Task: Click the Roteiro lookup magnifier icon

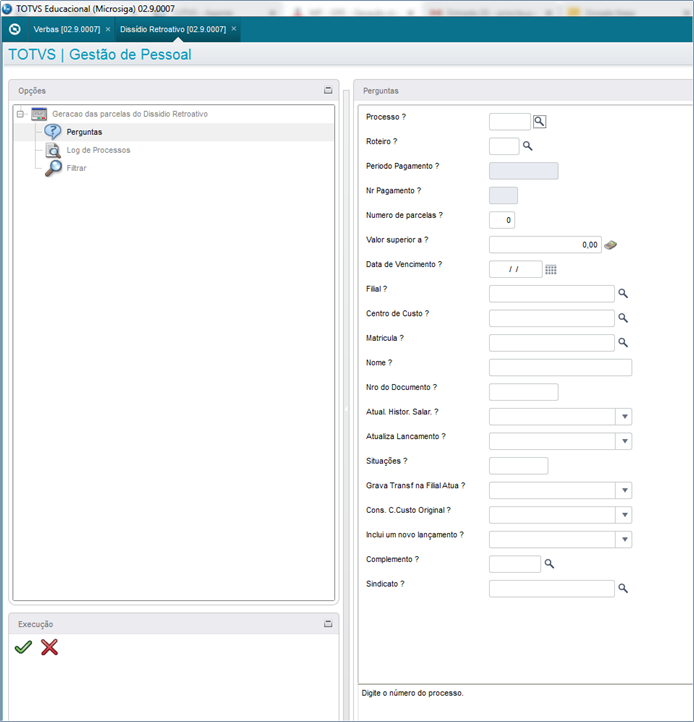Action: click(528, 146)
